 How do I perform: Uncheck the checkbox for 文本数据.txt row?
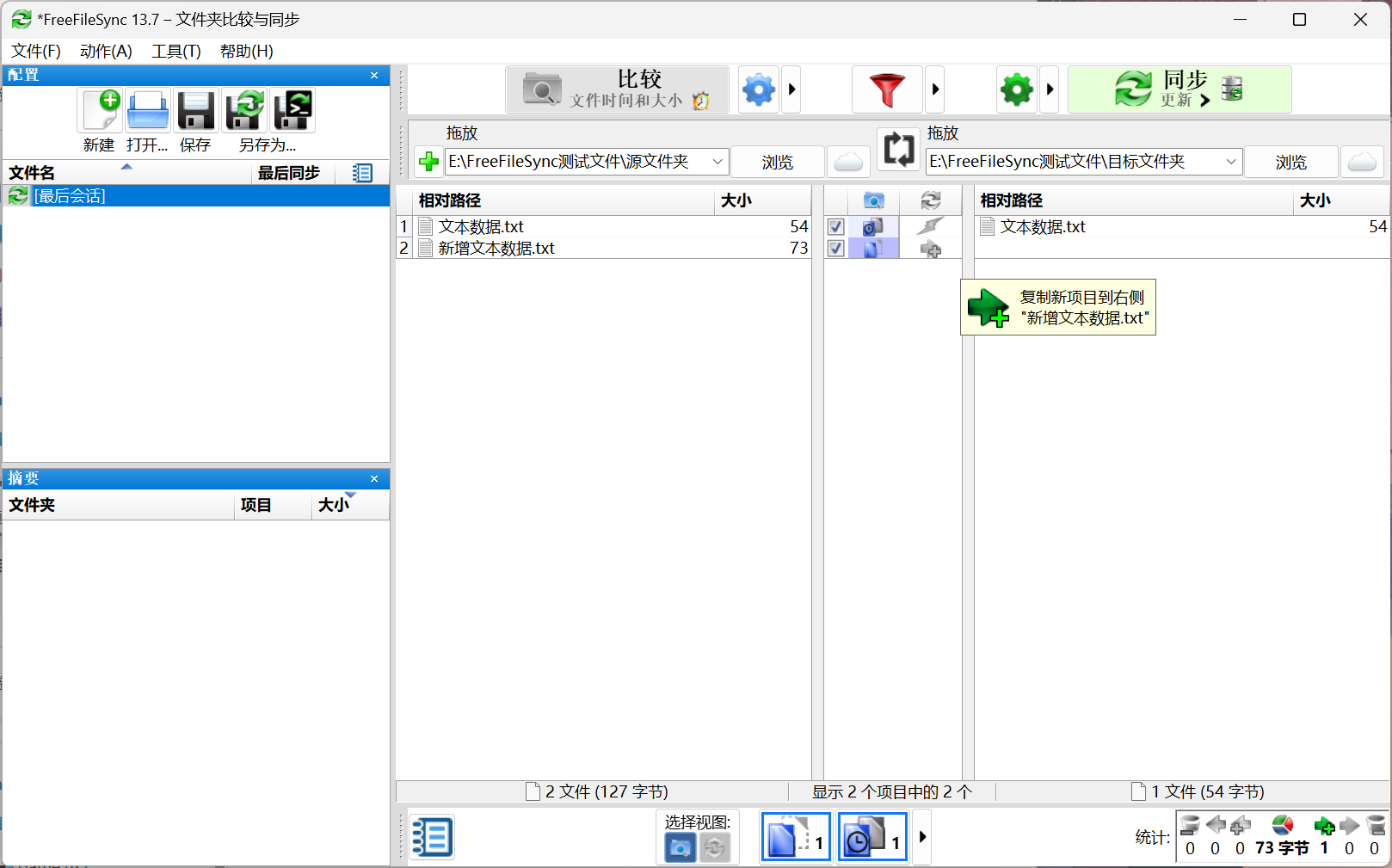pos(835,227)
